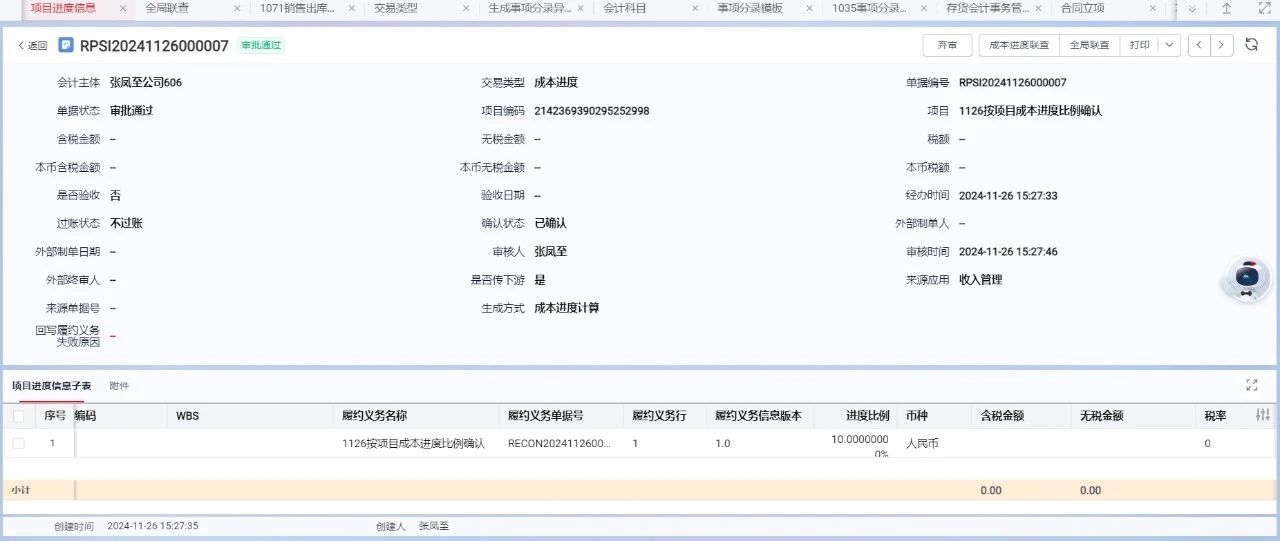Check the checkbox for row 1
This screenshot has height=541, width=1280.
click(18, 443)
